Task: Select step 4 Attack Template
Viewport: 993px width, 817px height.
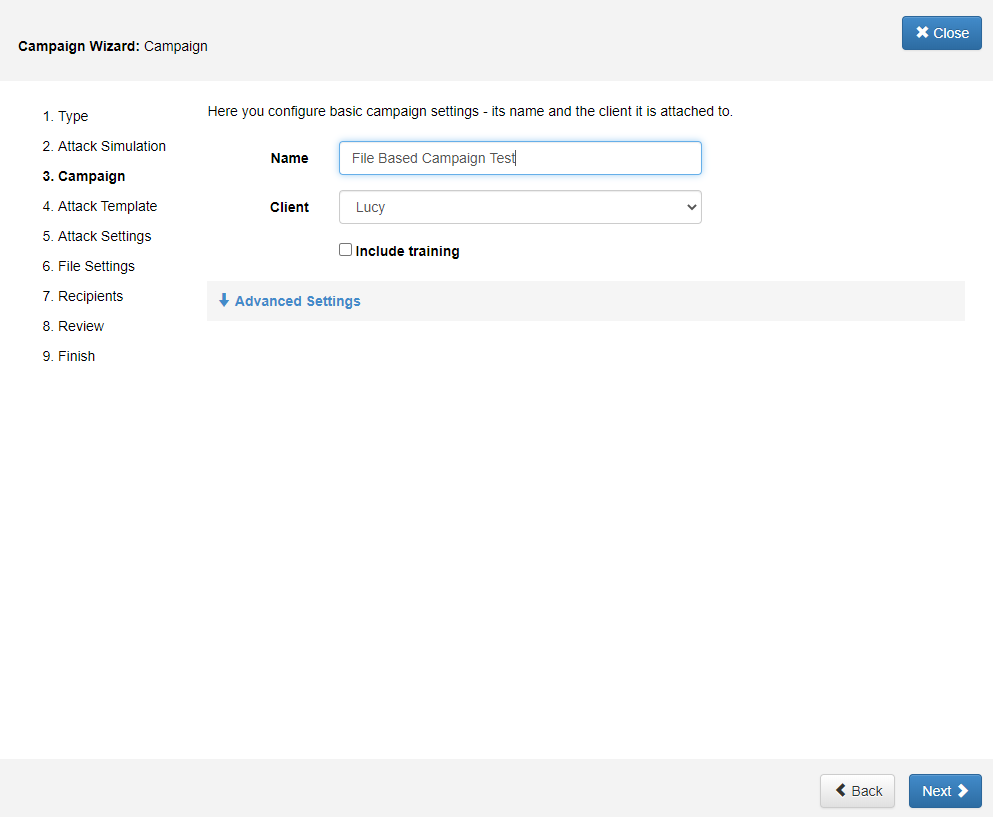Action: click(x=99, y=206)
